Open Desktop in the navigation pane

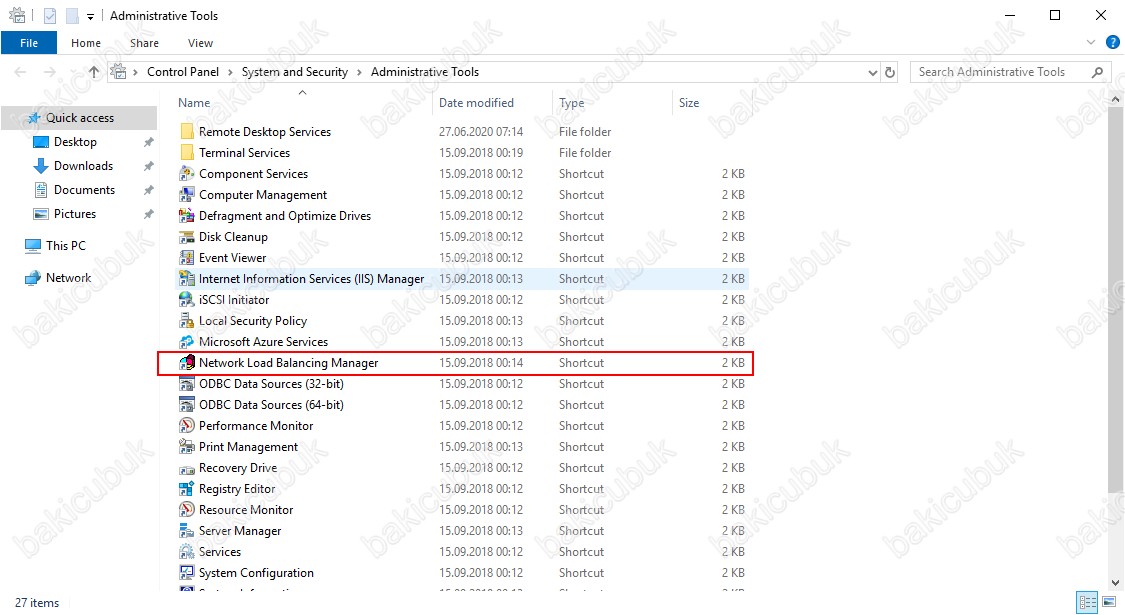click(75, 142)
